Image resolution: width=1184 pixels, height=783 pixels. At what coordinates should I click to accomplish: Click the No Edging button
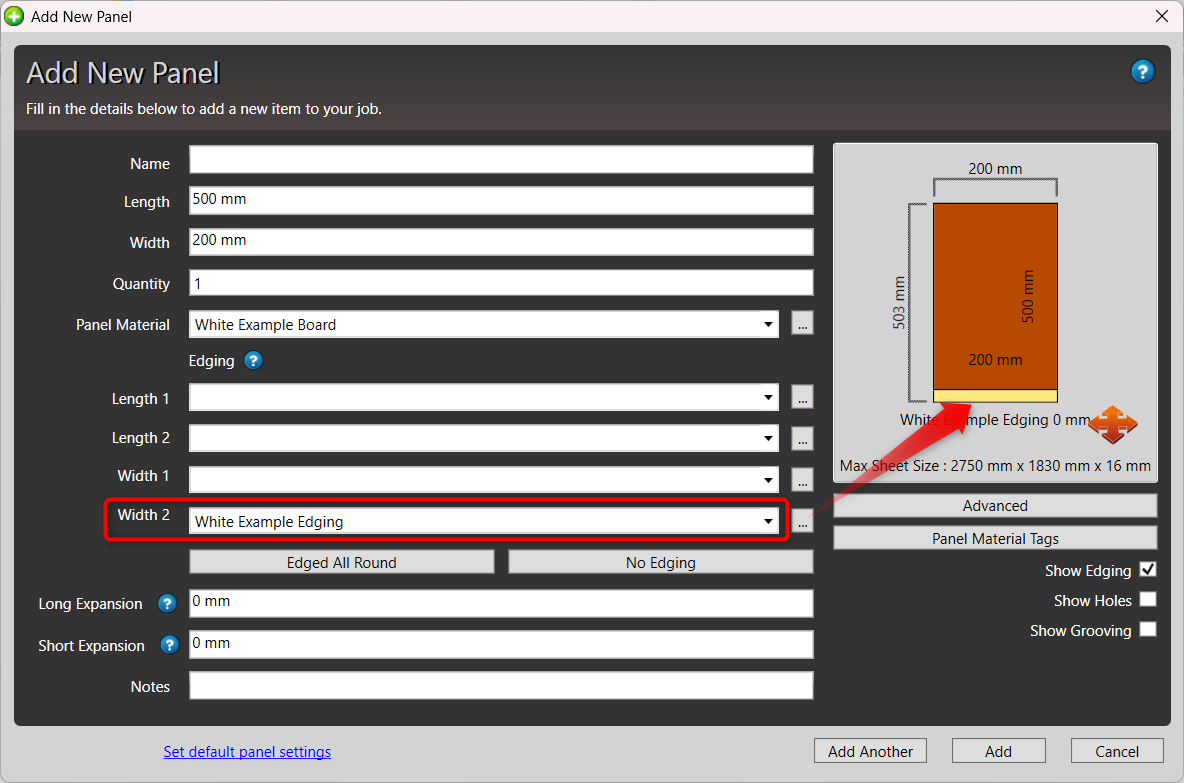[661, 562]
